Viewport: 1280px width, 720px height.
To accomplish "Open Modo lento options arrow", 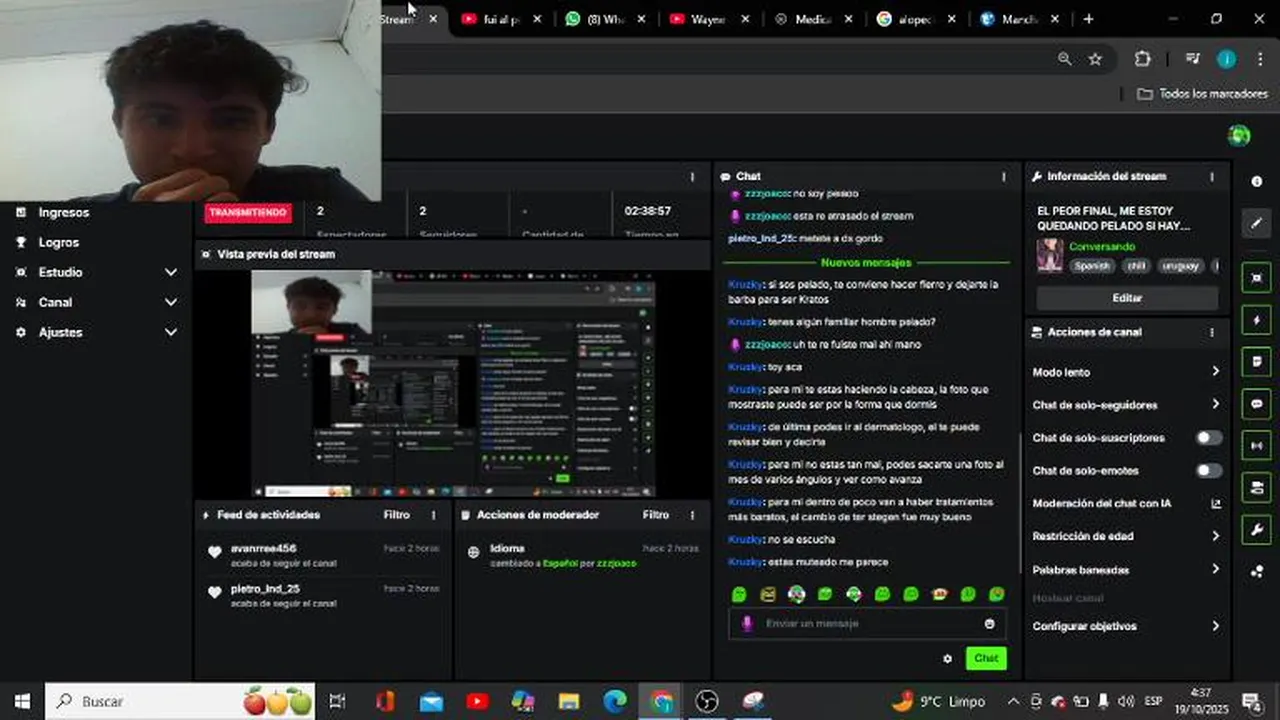I will (x=1216, y=372).
